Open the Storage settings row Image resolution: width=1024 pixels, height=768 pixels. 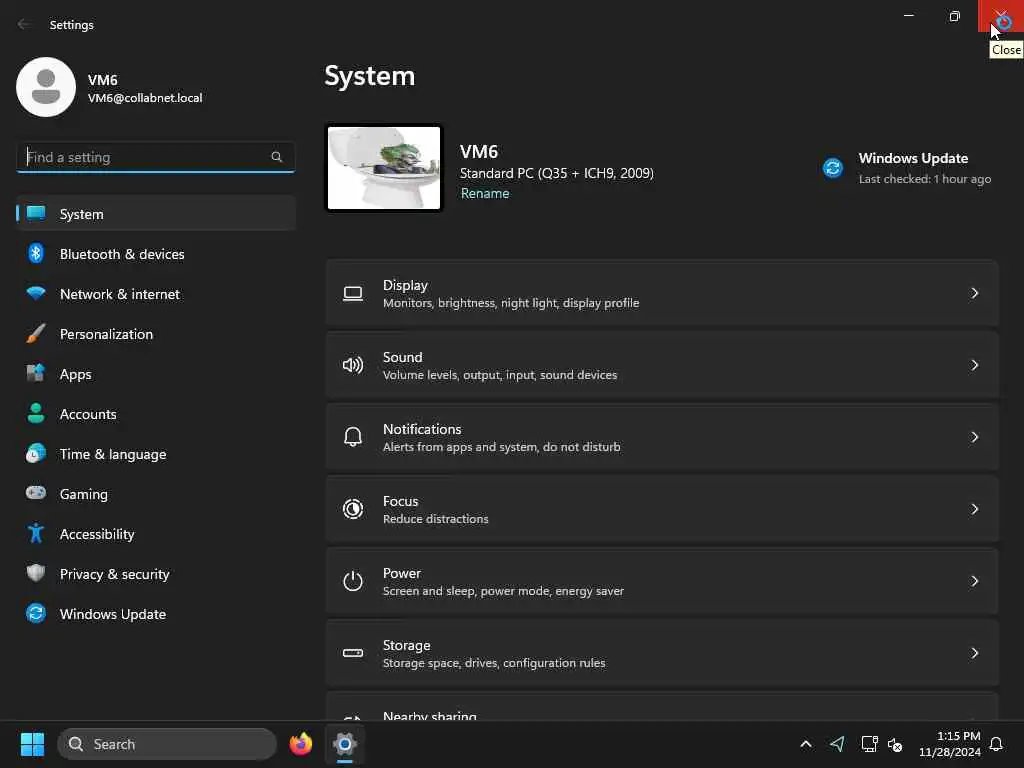click(662, 652)
